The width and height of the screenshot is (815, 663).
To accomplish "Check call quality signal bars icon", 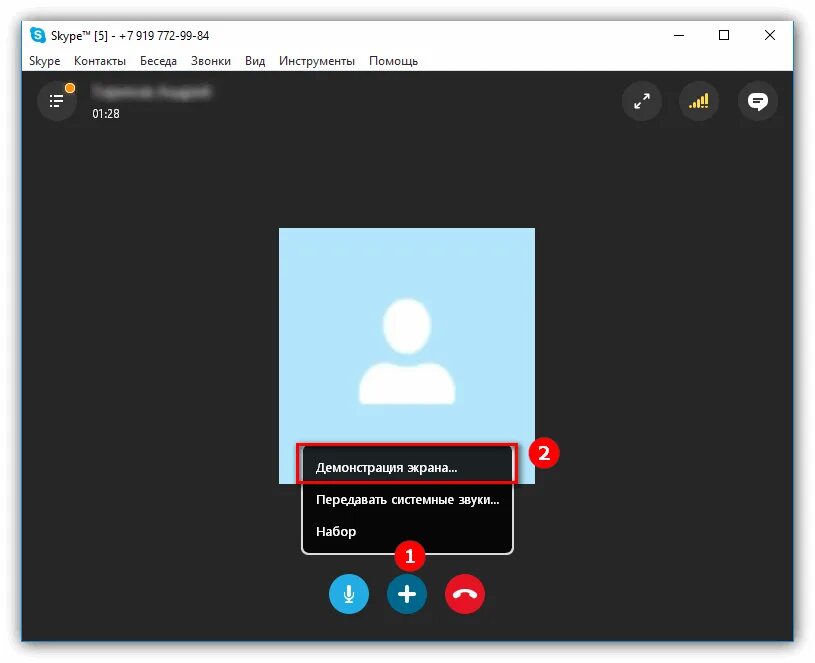I will coord(699,101).
